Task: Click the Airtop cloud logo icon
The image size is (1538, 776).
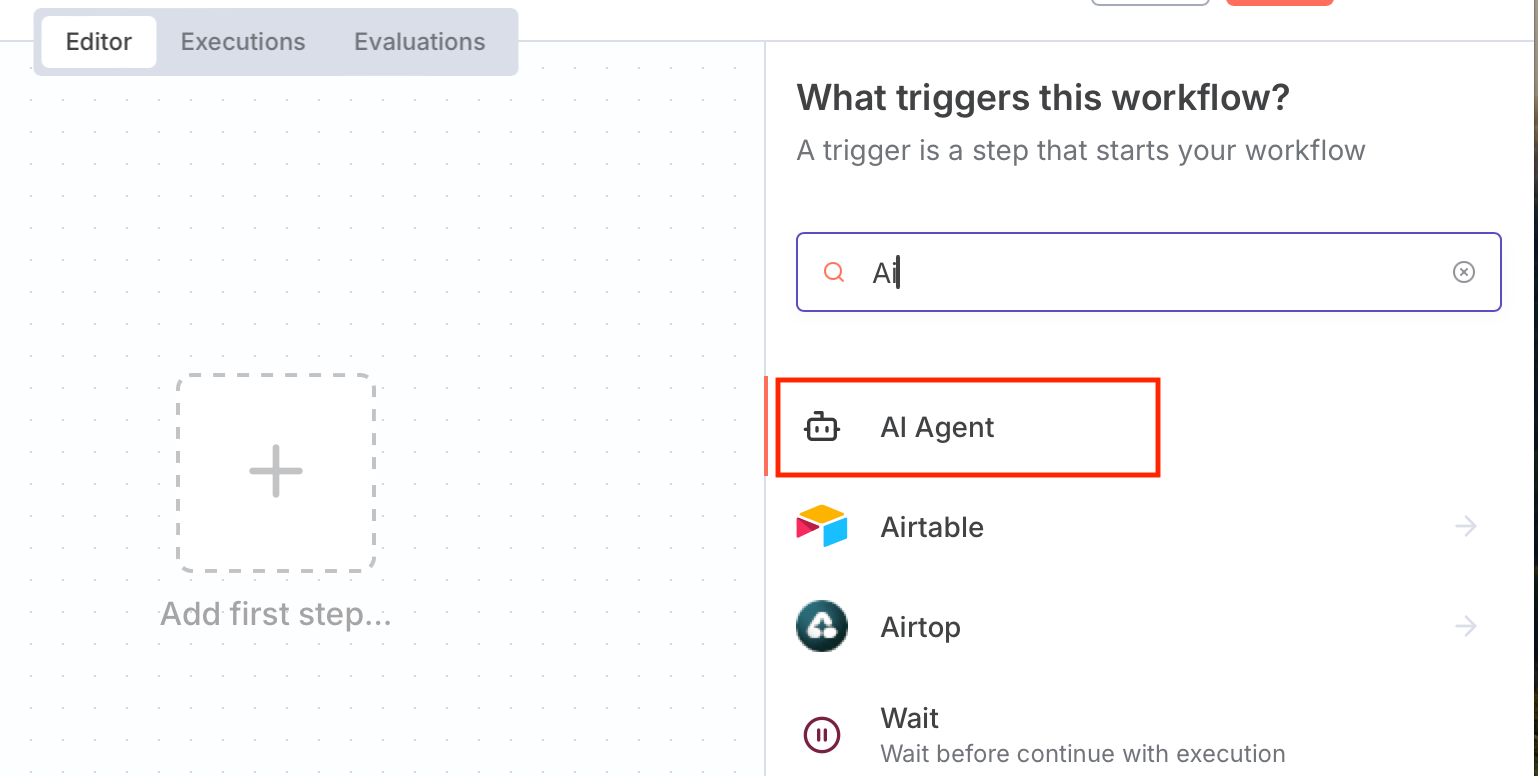Action: point(822,627)
